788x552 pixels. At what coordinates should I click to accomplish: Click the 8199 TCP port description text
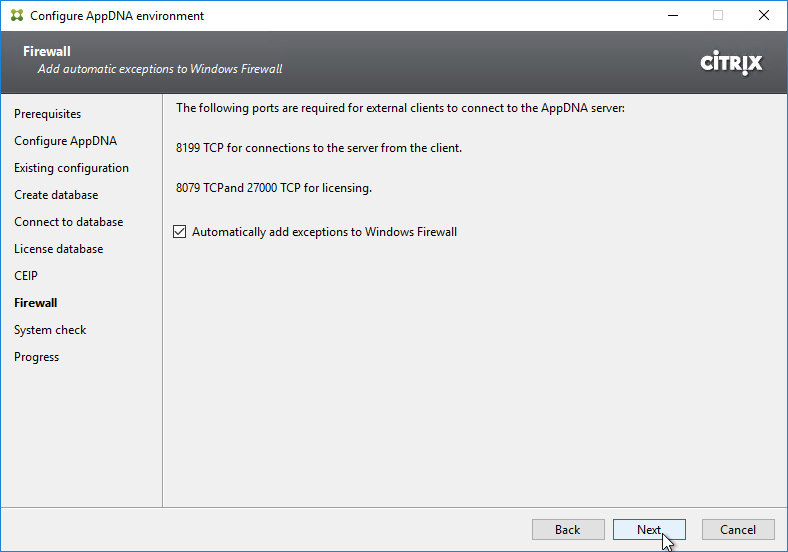(319, 148)
